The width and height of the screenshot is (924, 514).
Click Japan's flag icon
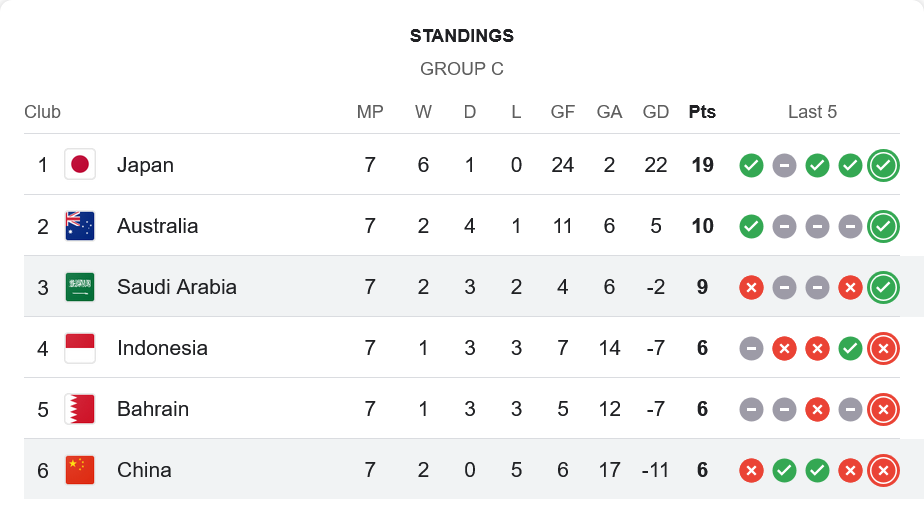80,164
